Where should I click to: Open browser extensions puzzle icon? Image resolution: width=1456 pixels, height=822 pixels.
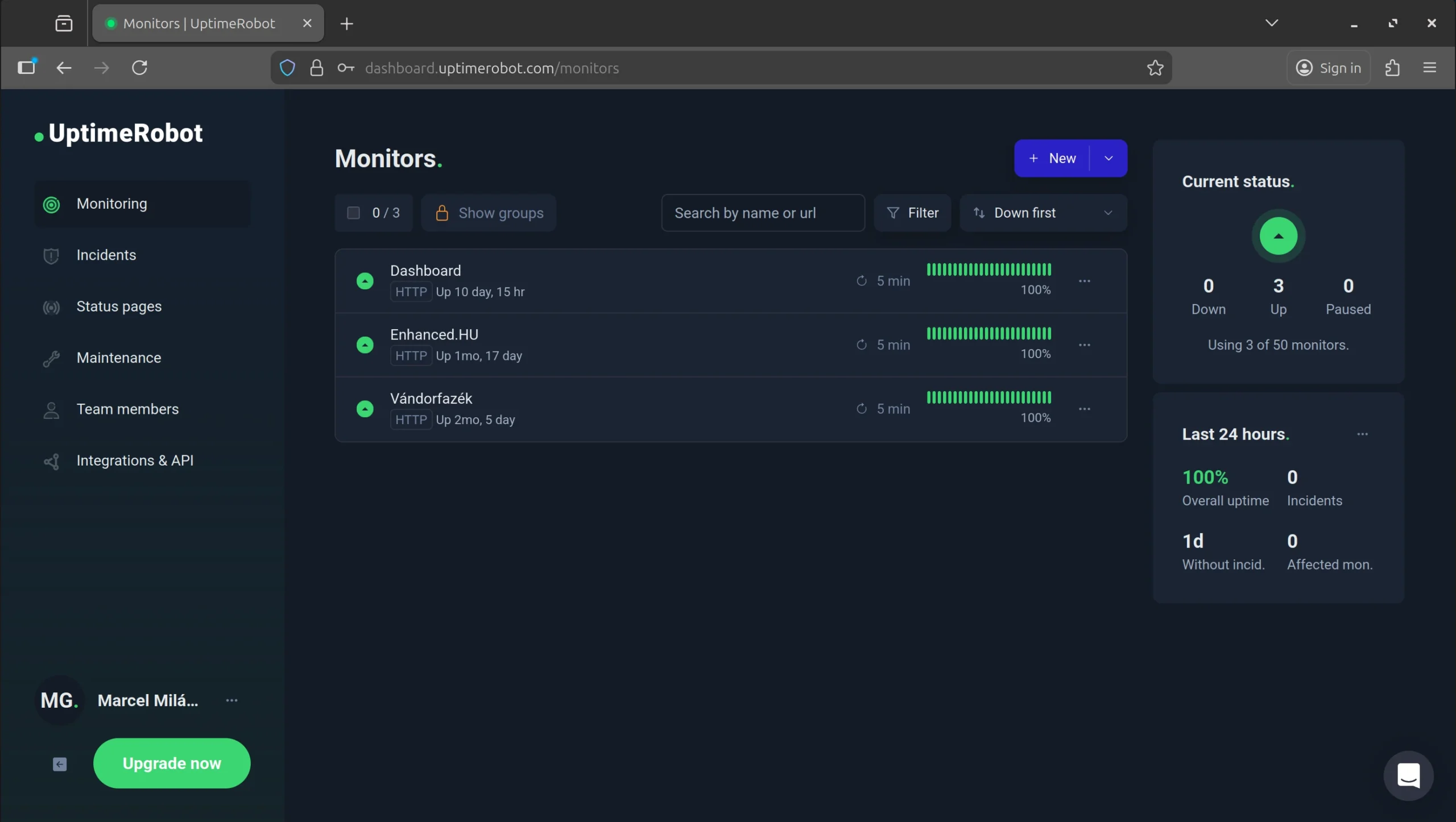coord(1392,68)
